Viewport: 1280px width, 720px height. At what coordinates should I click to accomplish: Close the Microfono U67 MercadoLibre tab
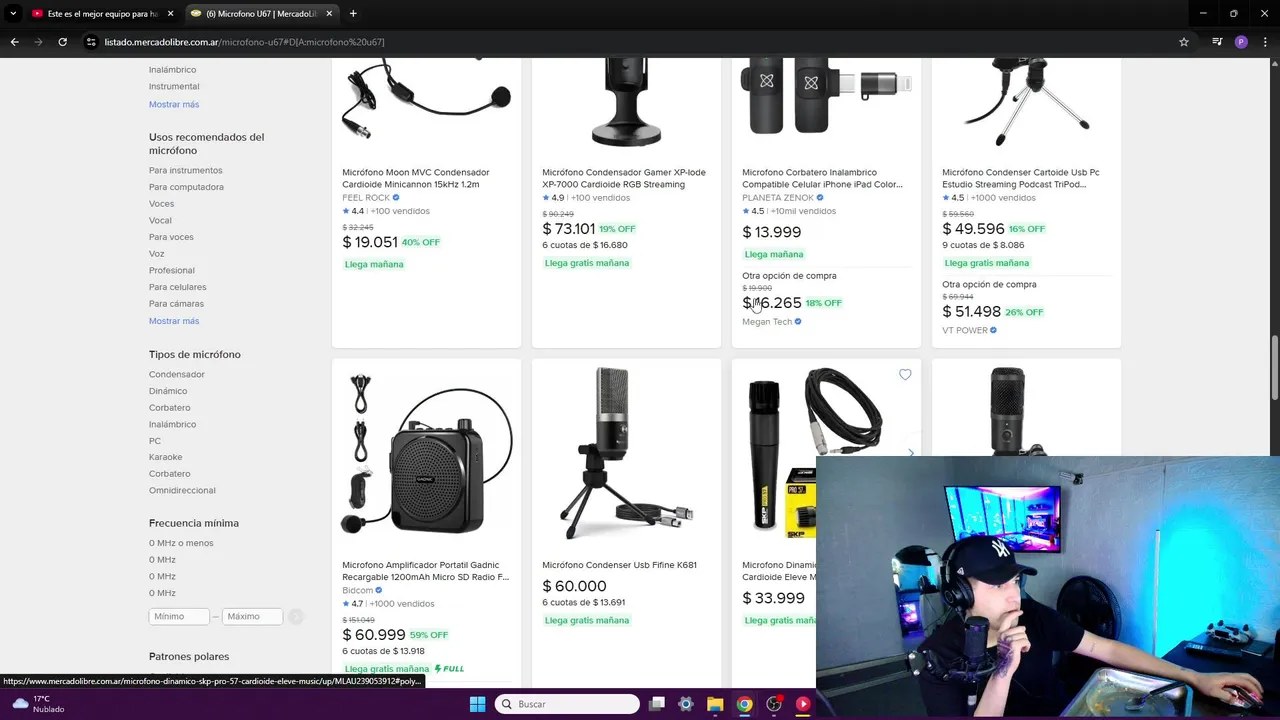tap(329, 14)
